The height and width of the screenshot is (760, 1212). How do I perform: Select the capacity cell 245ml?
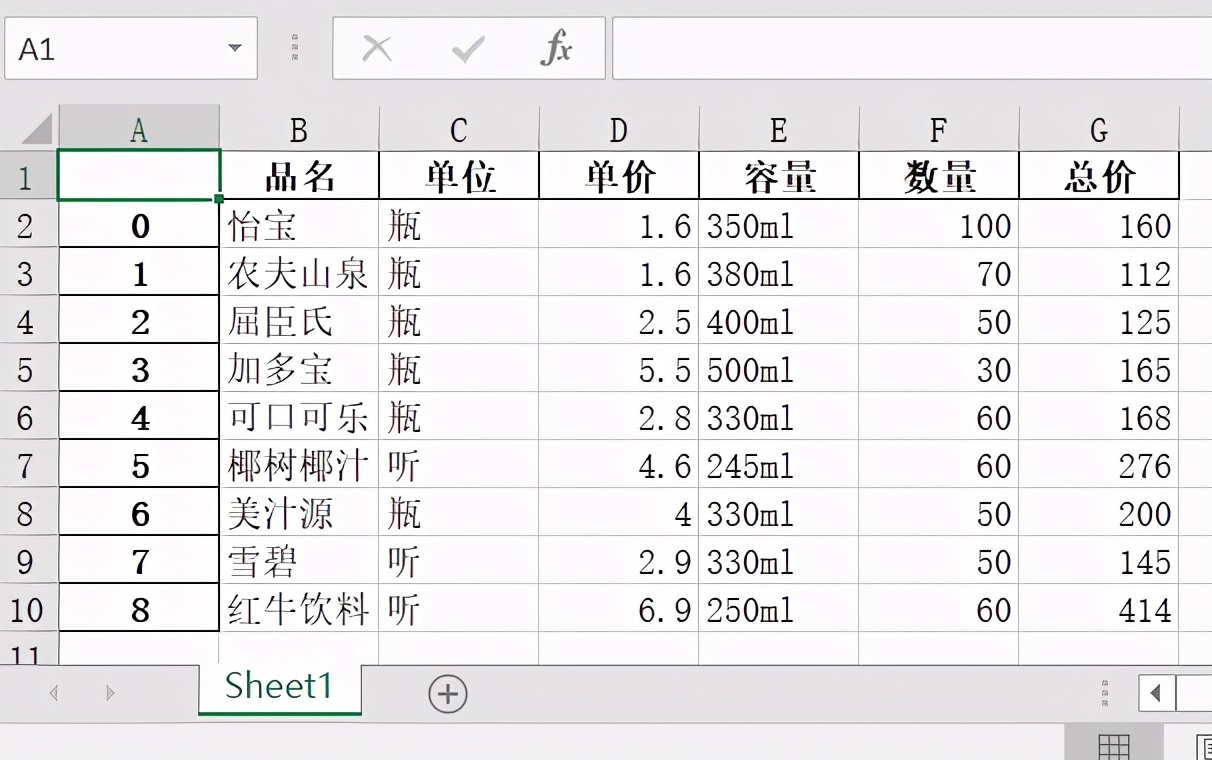(x=779, y=465)
